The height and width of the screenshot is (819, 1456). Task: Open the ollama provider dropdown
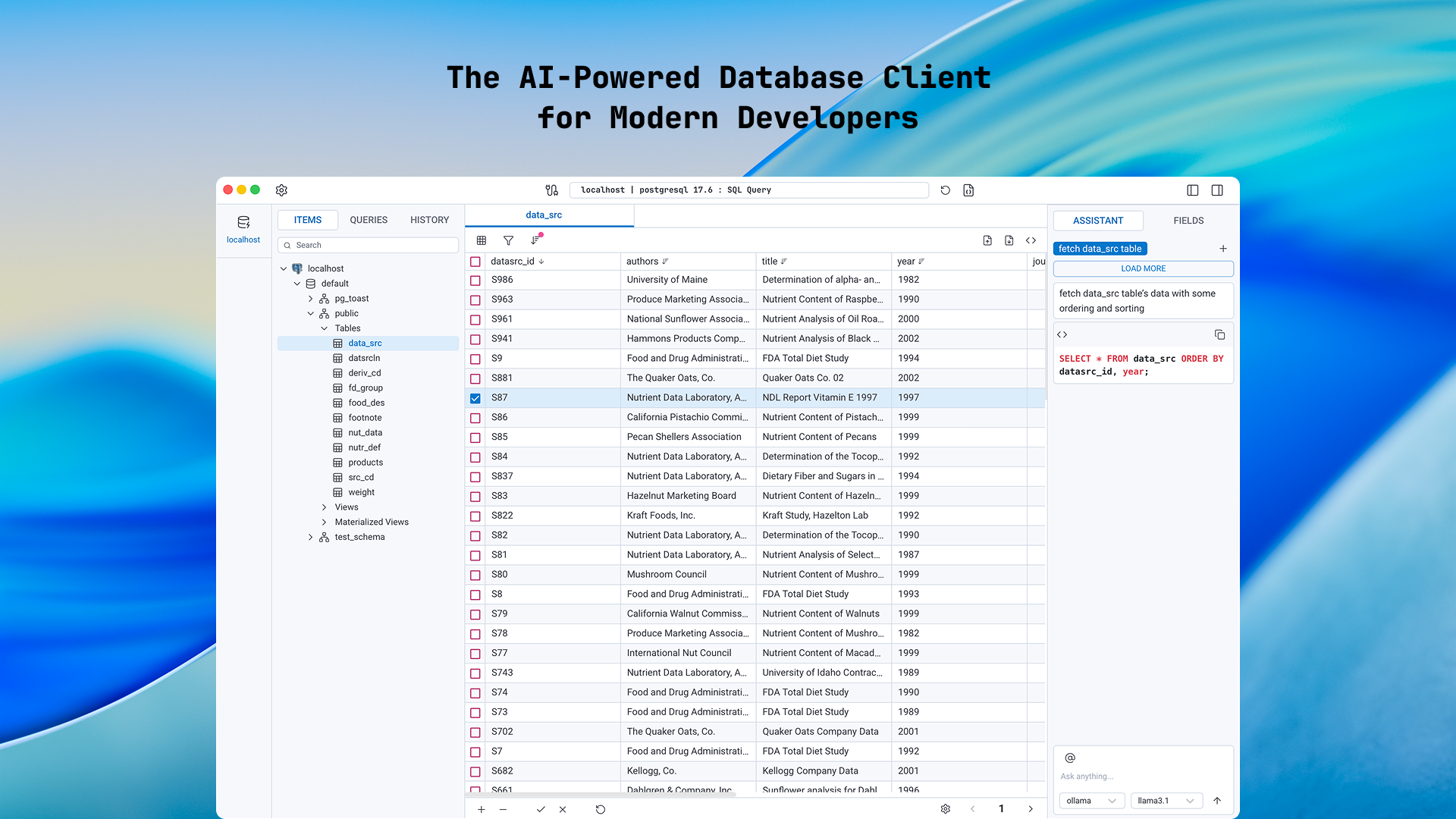tap(1090, 801)
